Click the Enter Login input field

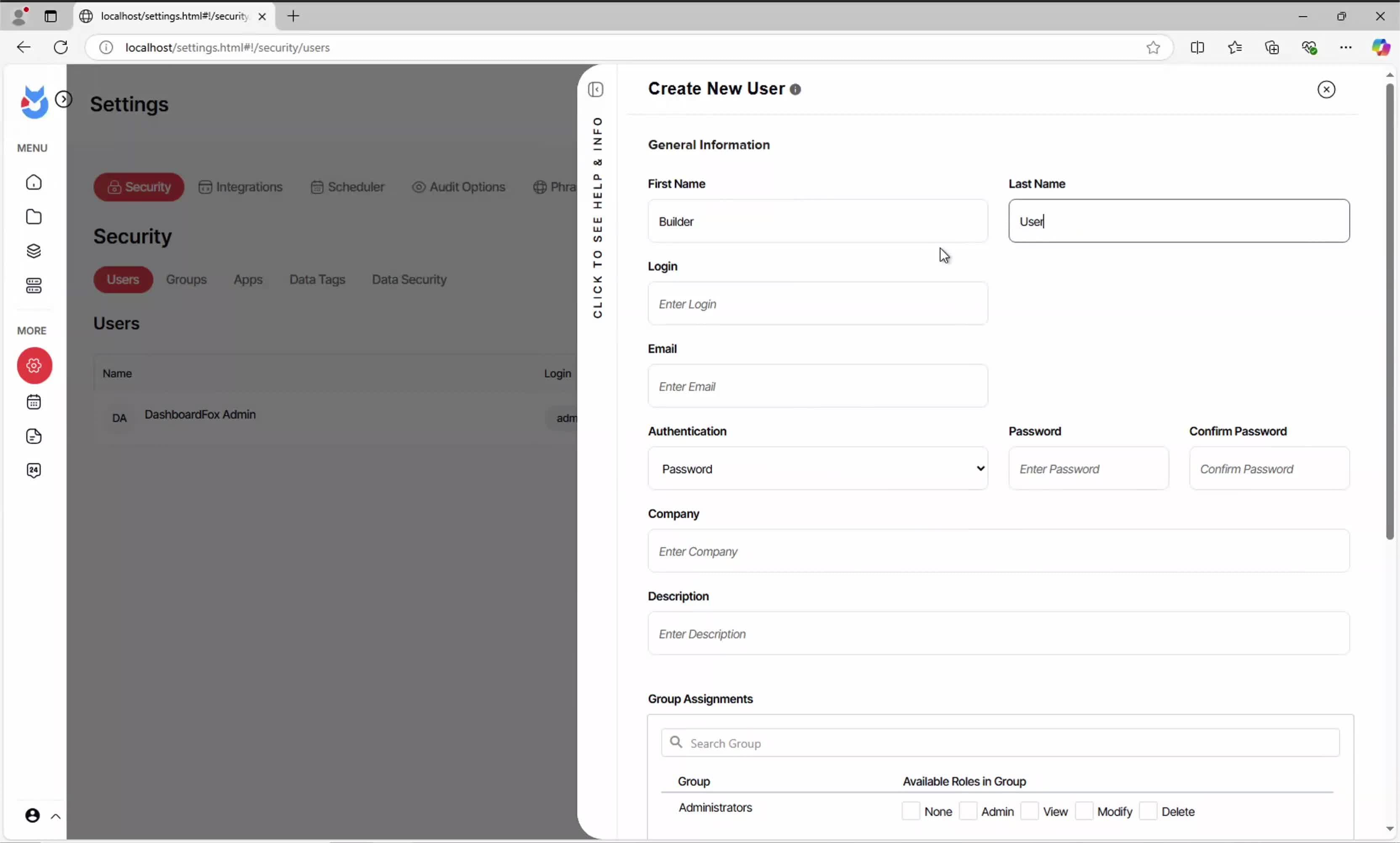pos(818,304)
